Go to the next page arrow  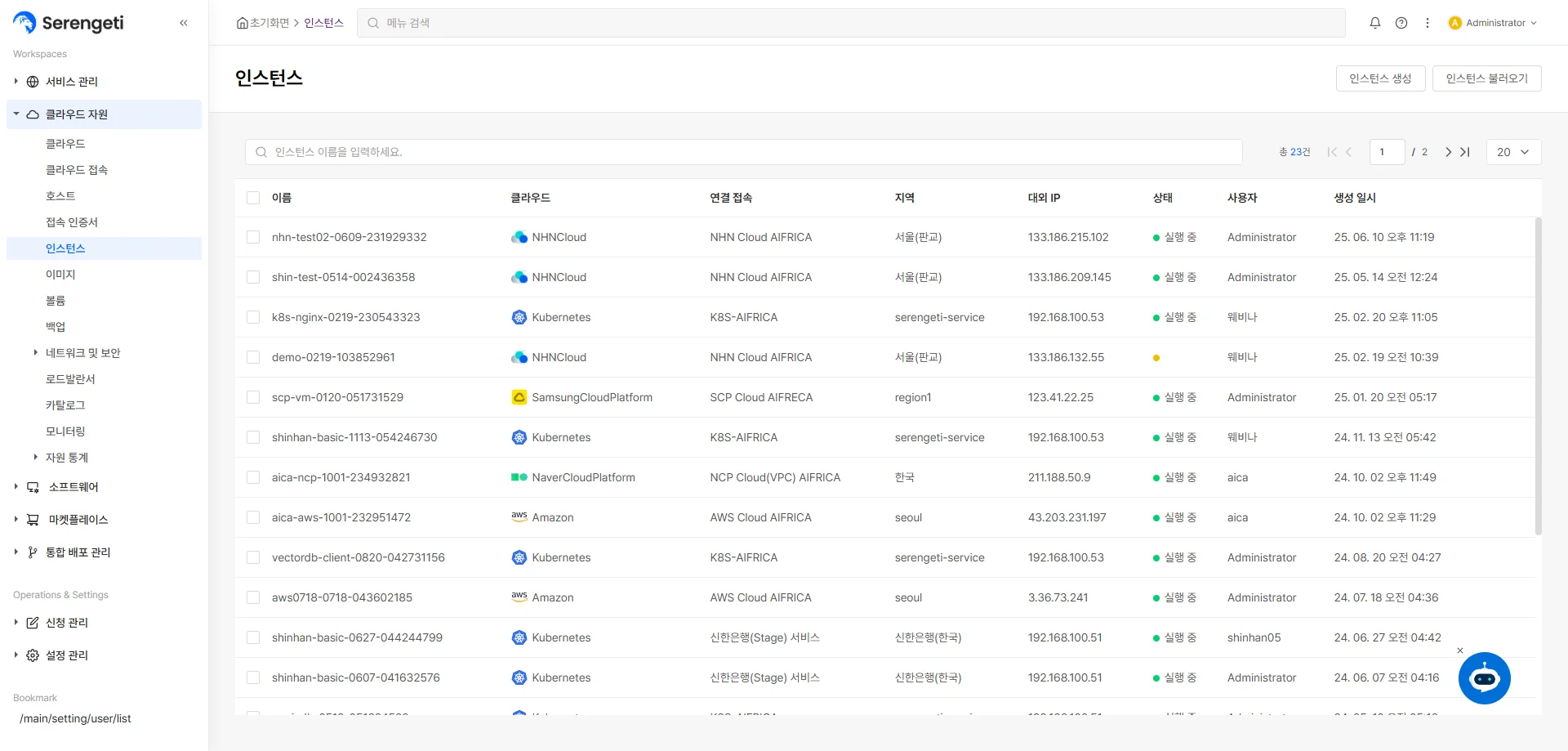point(1448,152)
